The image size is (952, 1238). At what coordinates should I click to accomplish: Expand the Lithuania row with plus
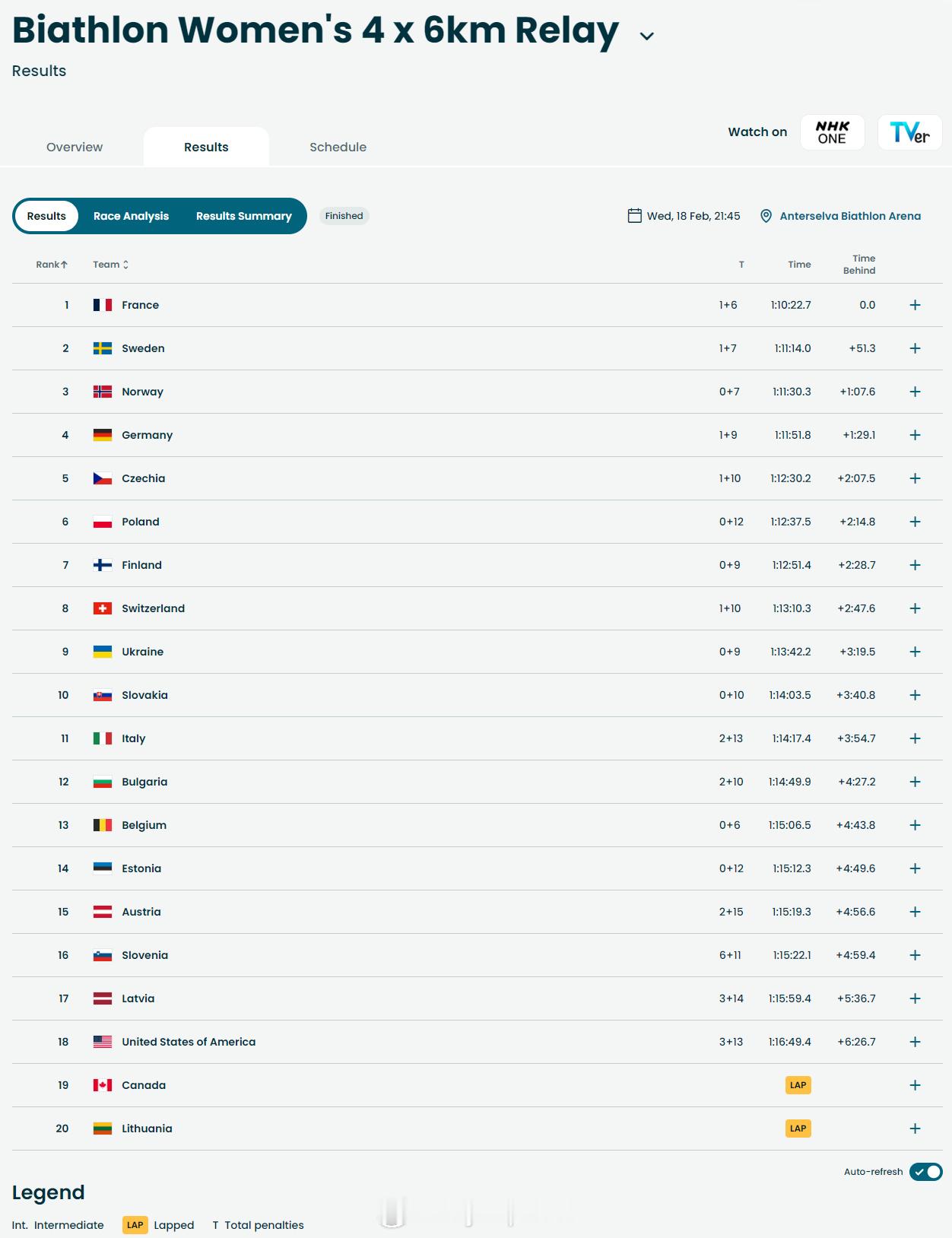[x=916, y=1128]
